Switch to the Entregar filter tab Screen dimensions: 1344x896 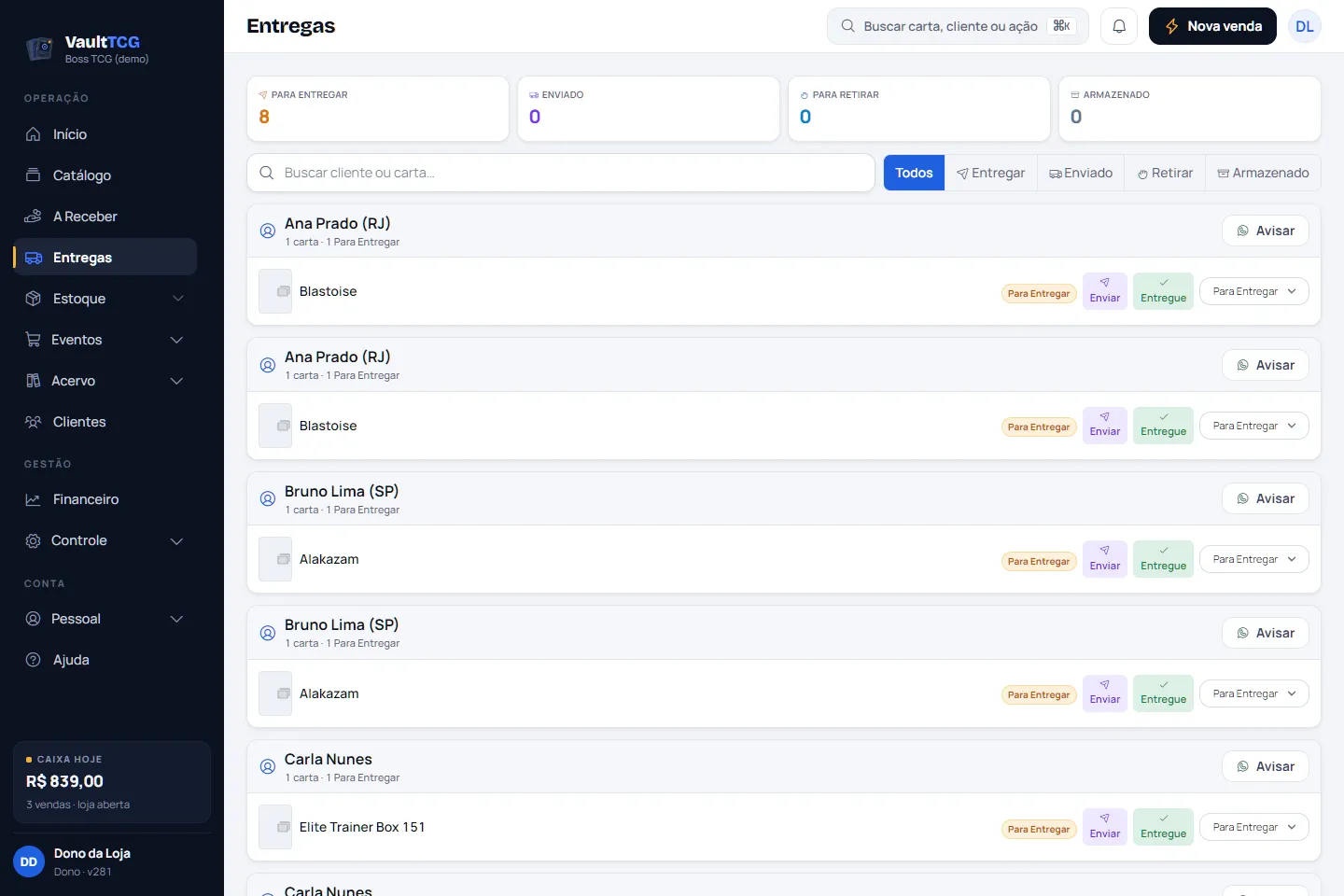(x=990, y=173)
